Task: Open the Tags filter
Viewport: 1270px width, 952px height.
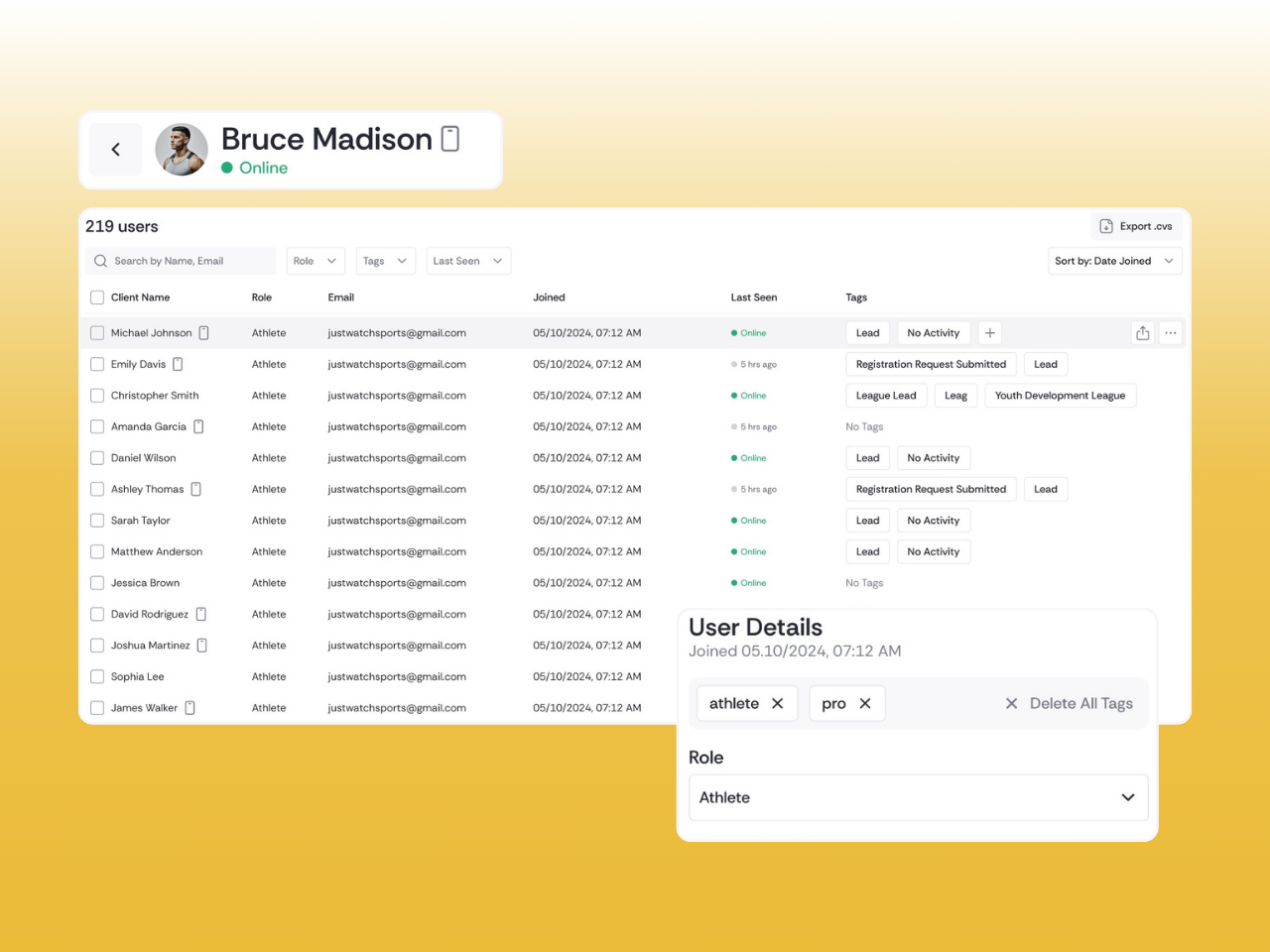Action: 385,261
